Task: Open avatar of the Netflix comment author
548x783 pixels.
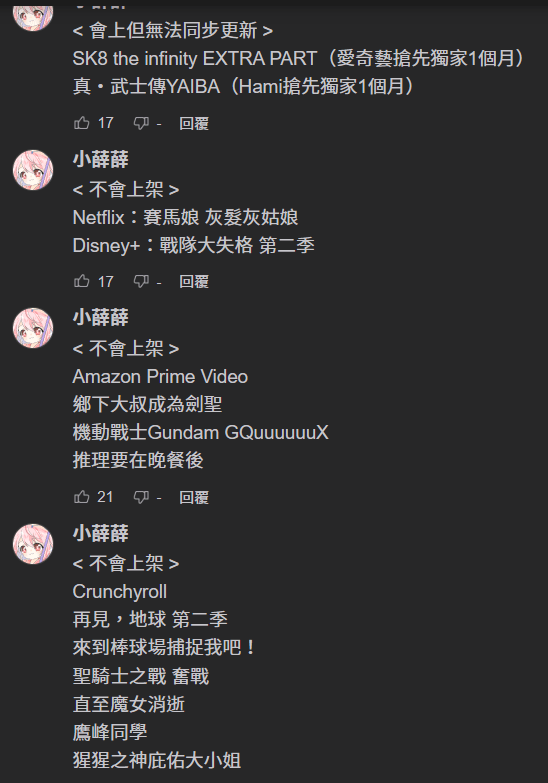Action: [33, 170]
